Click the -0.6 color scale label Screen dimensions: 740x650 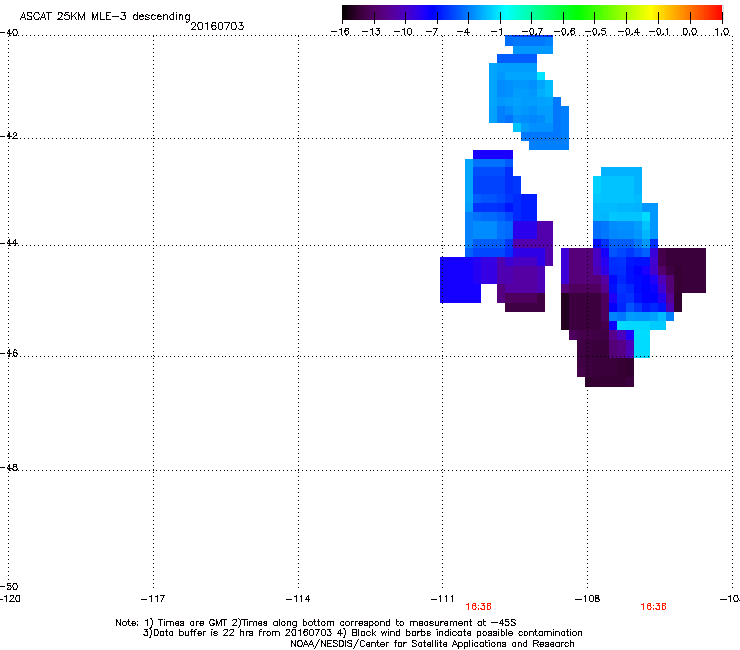564,32
